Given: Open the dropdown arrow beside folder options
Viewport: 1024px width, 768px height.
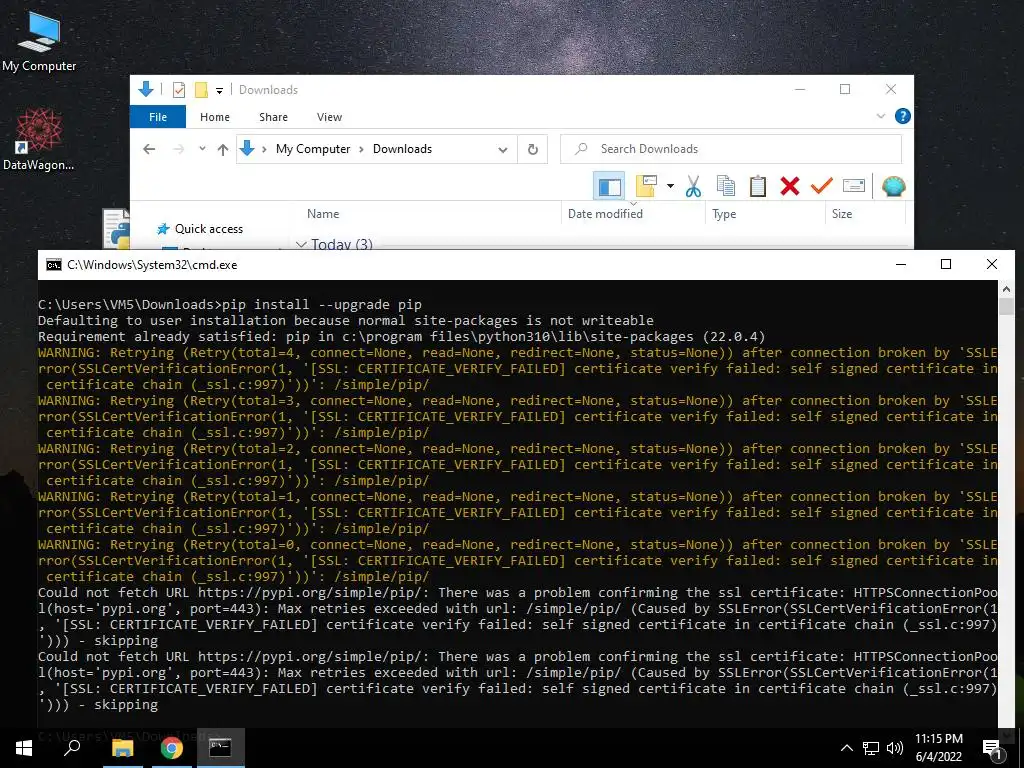Looking at the screenshot, I should (x=670, y=187).
